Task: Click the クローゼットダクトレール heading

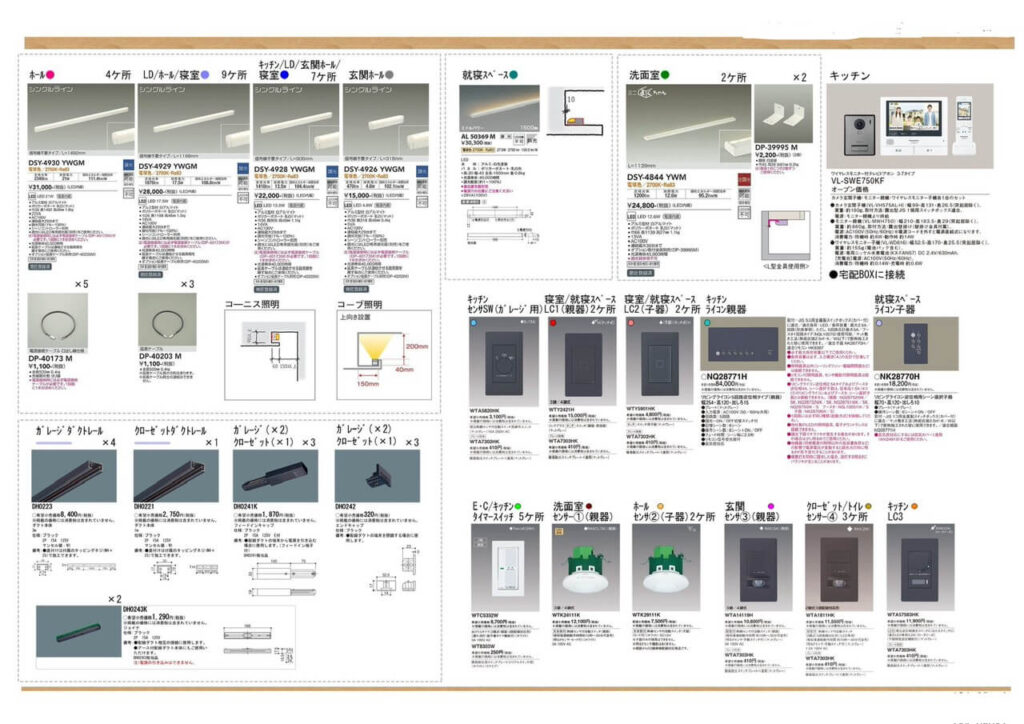Action: pyautogui.click(x=170, y=431)
